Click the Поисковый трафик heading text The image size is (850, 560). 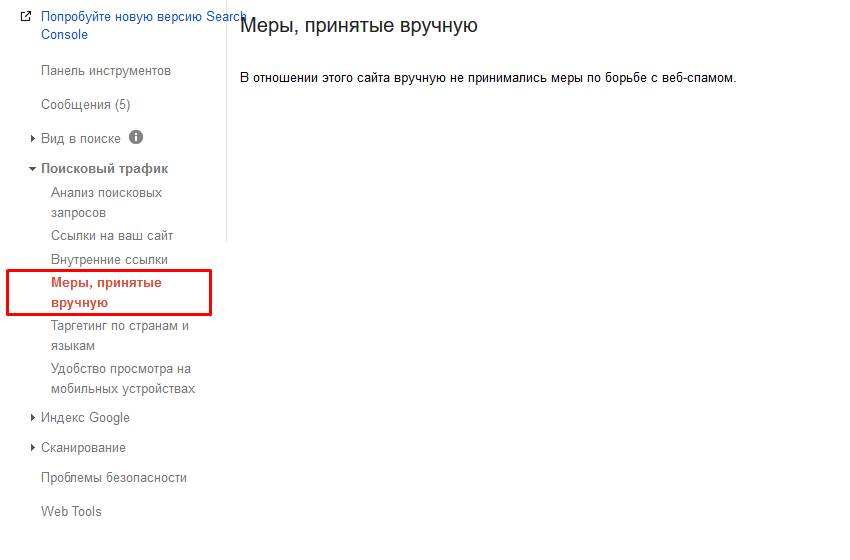pos(104,169)
